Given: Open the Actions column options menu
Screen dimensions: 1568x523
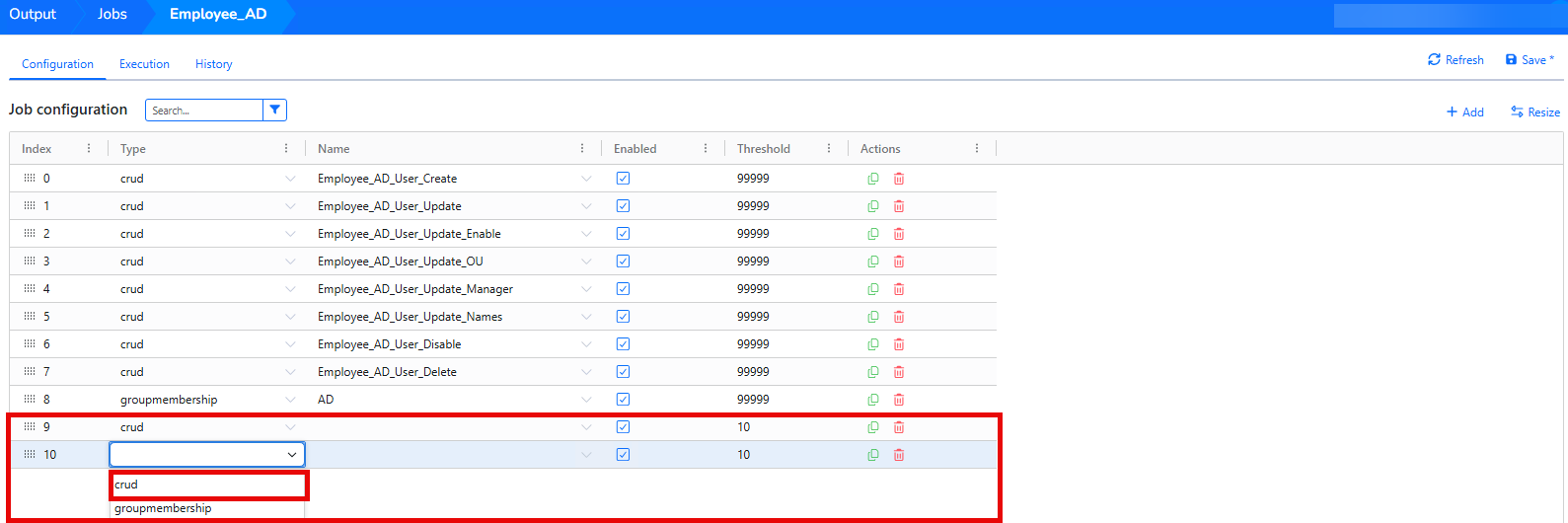Looking at the screenshot, I should pyautogui.click(x=977, y=149).
